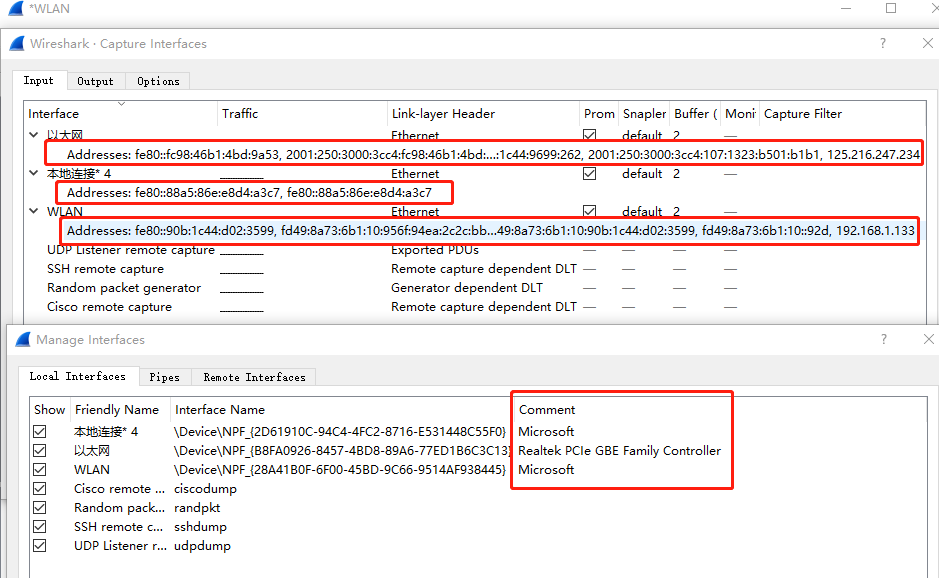The width and height of the screenshot is (939, 578).
Task: Select the Cisco remote capture row
Action: (x=474, y=307)
